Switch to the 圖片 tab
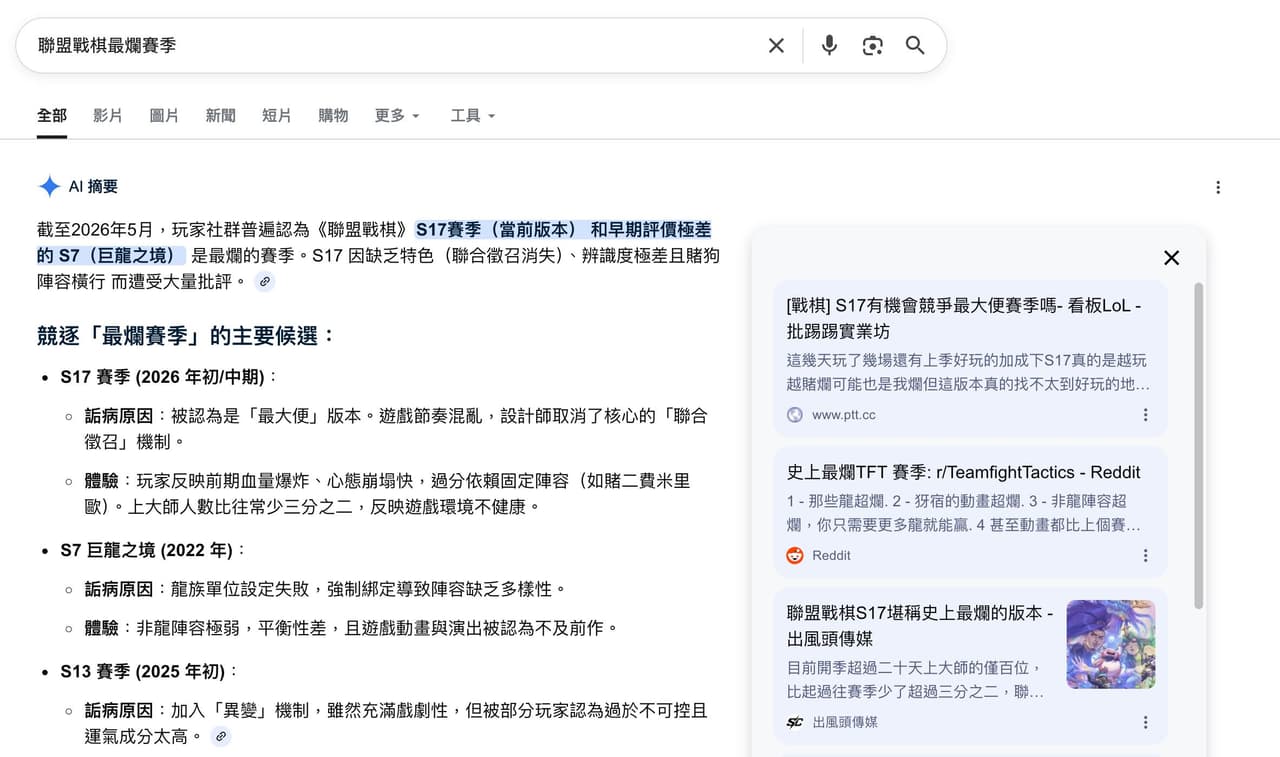 click(164, 116)
